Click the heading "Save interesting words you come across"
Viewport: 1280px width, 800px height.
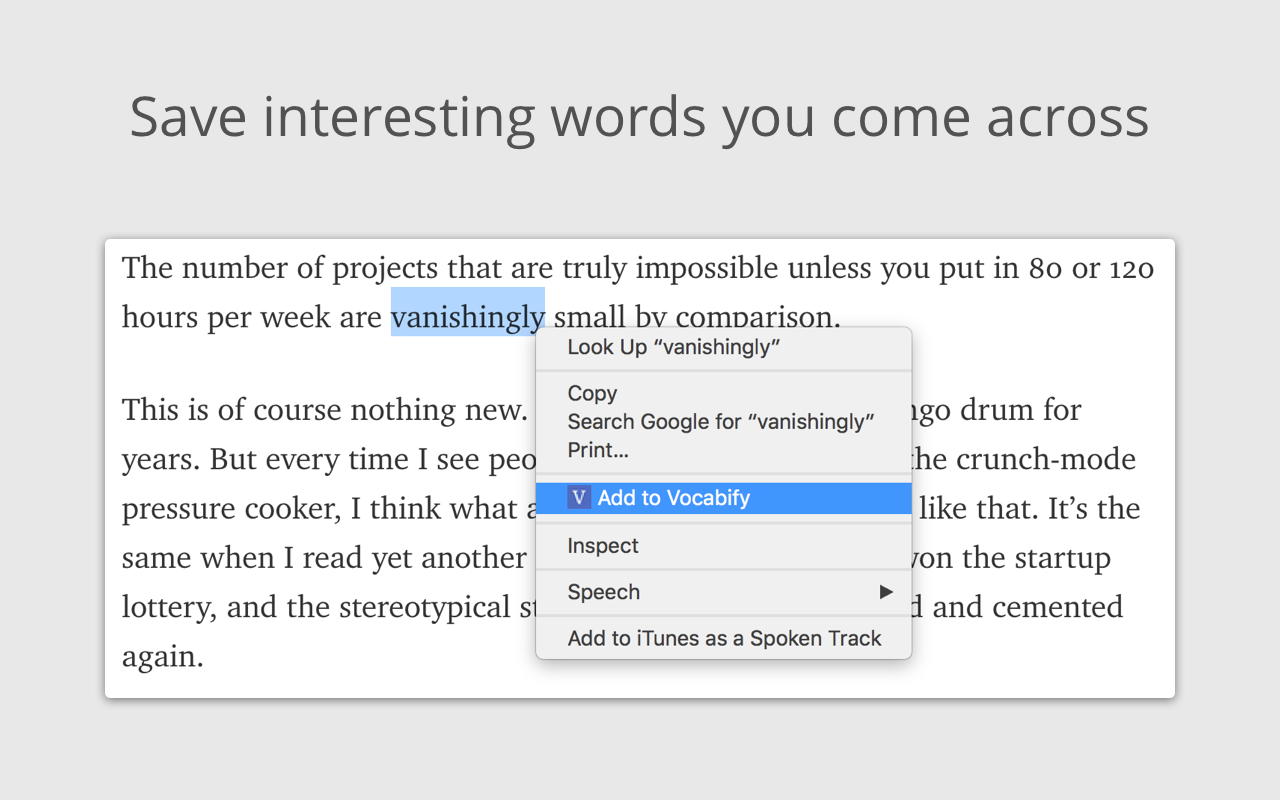(638, 117)
